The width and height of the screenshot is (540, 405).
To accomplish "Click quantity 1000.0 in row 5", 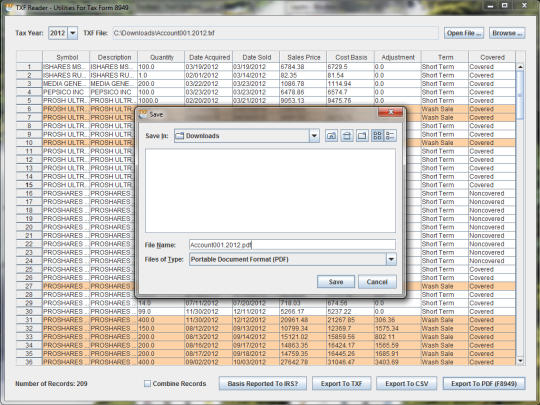I will (x=161, y=101).
